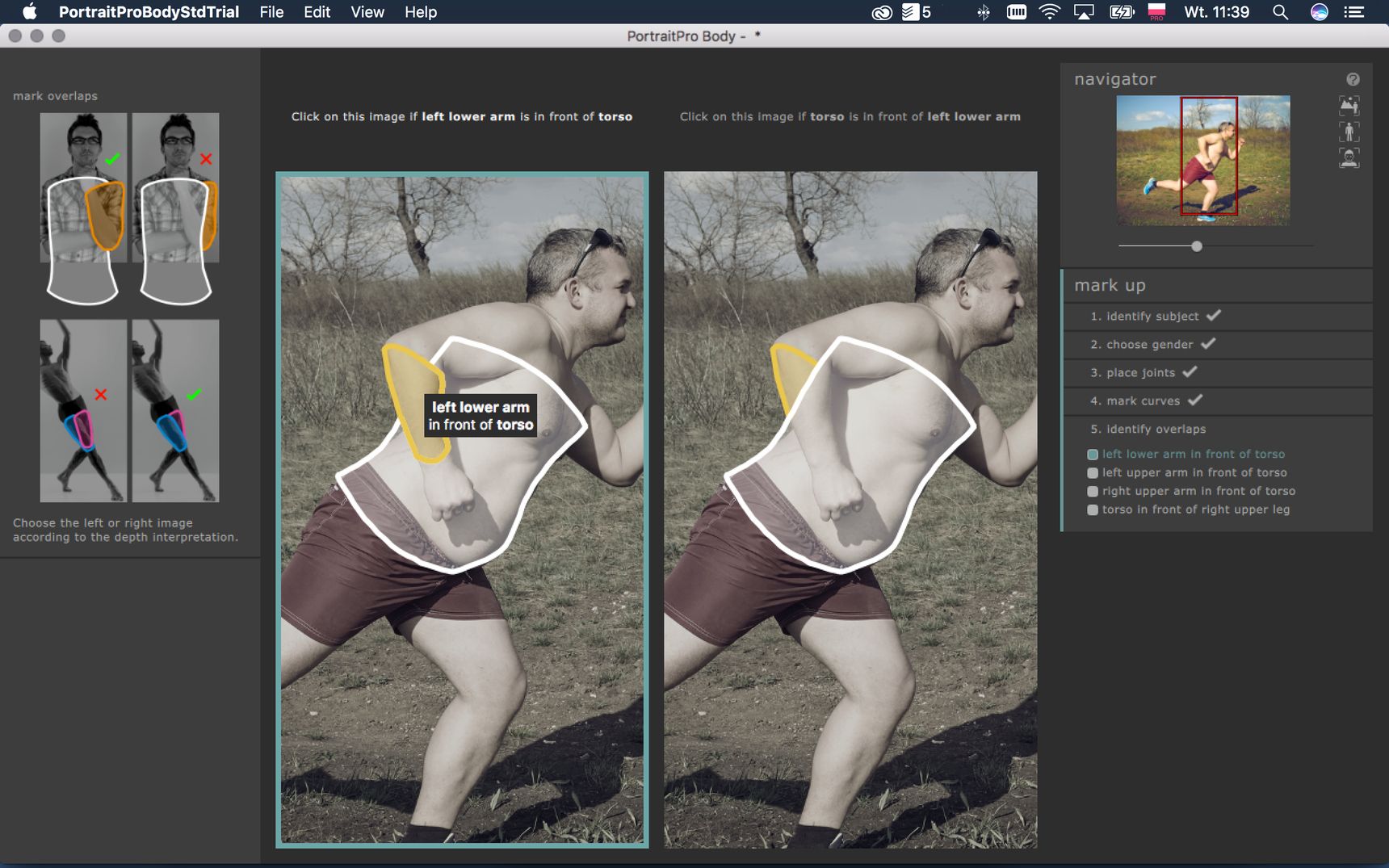1389x868 pixels.
Task: Click navigator preview thumbnail
Action: 1203,160
